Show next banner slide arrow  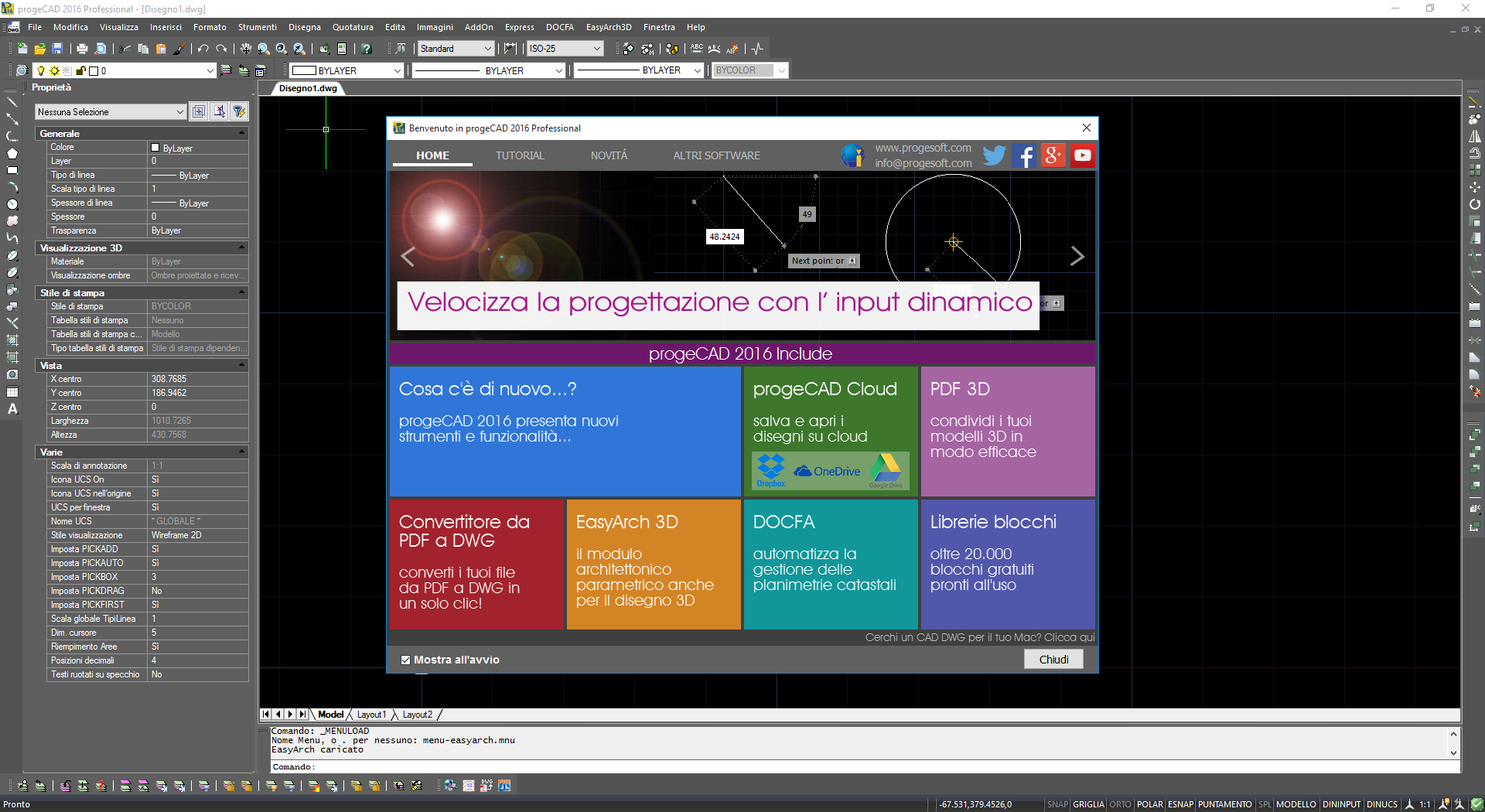pyautogui.click(x=1077, y=256)
